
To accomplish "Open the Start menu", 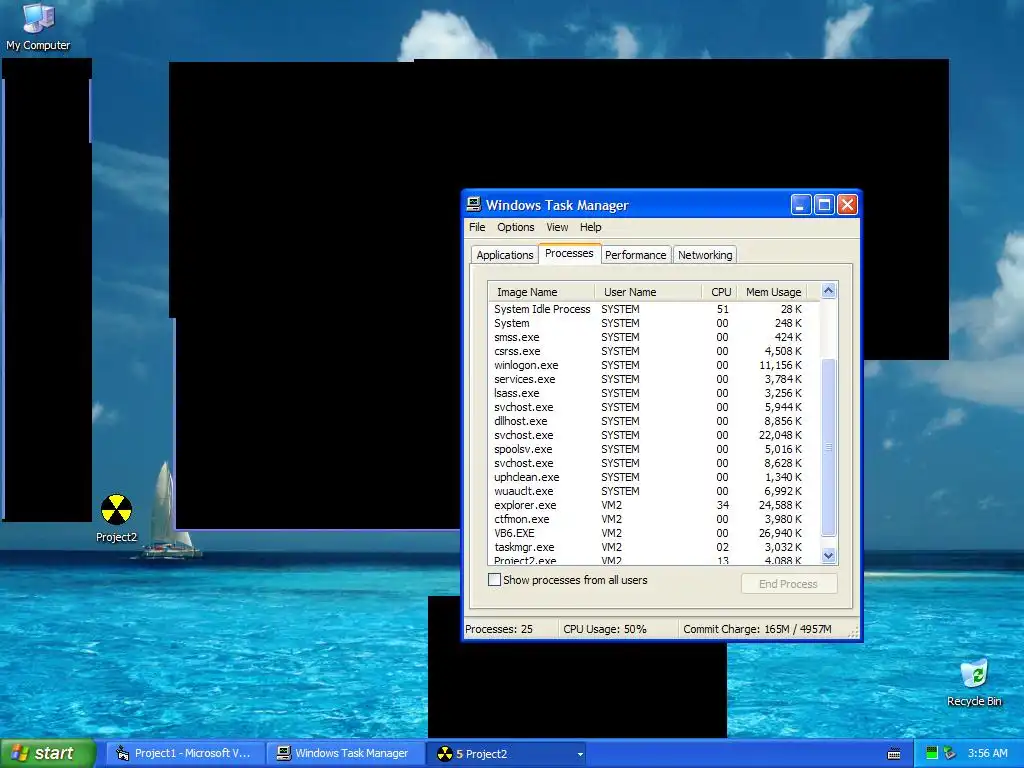I will (x=47, y=754).
